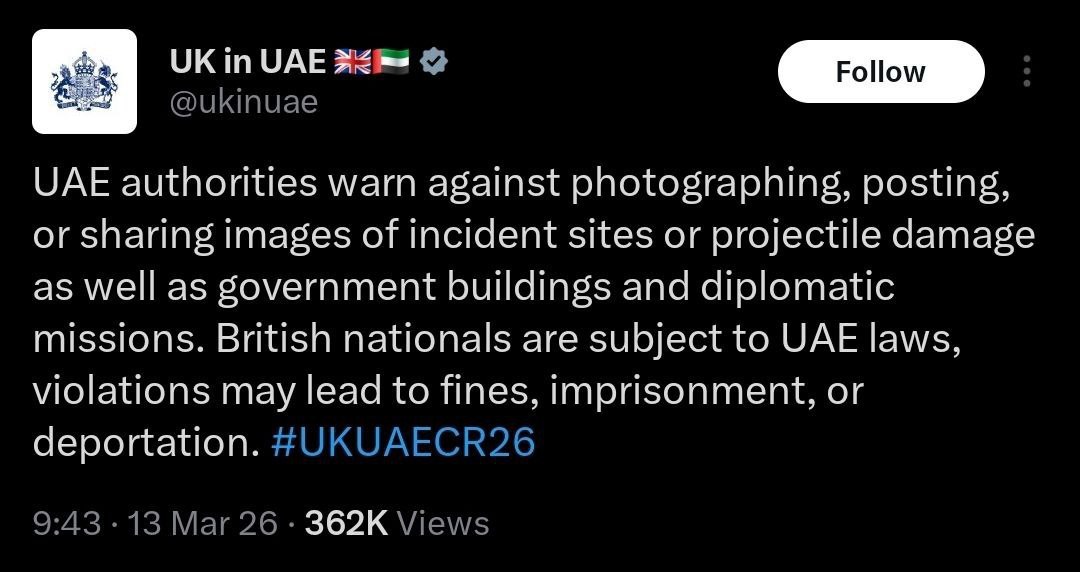Click the 9:43 timestamp
The image size is (1080, 572).
point(67,524)
